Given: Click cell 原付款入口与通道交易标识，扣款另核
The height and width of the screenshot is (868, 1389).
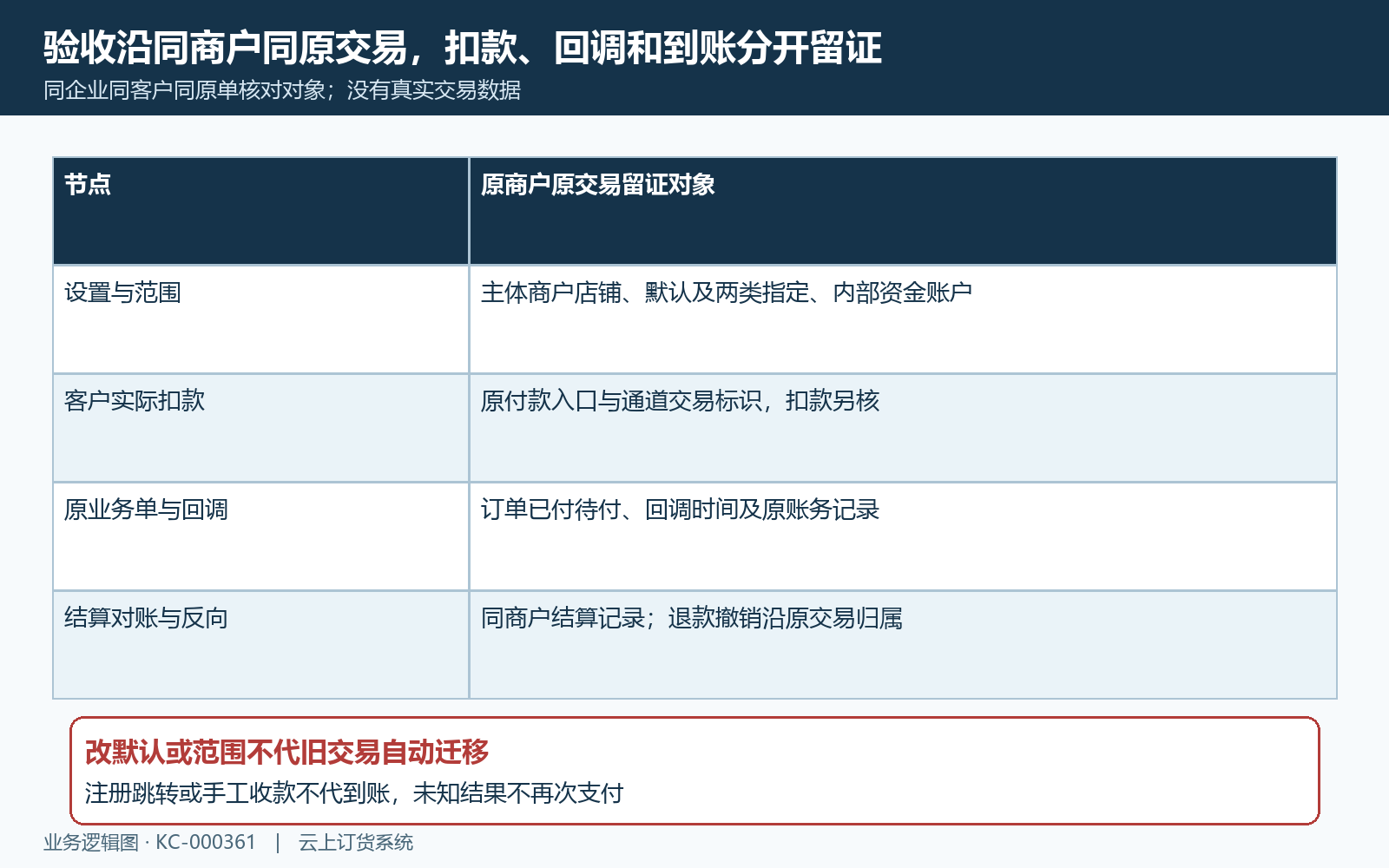Looking at the screenshot, I should (x=903, y=428).
